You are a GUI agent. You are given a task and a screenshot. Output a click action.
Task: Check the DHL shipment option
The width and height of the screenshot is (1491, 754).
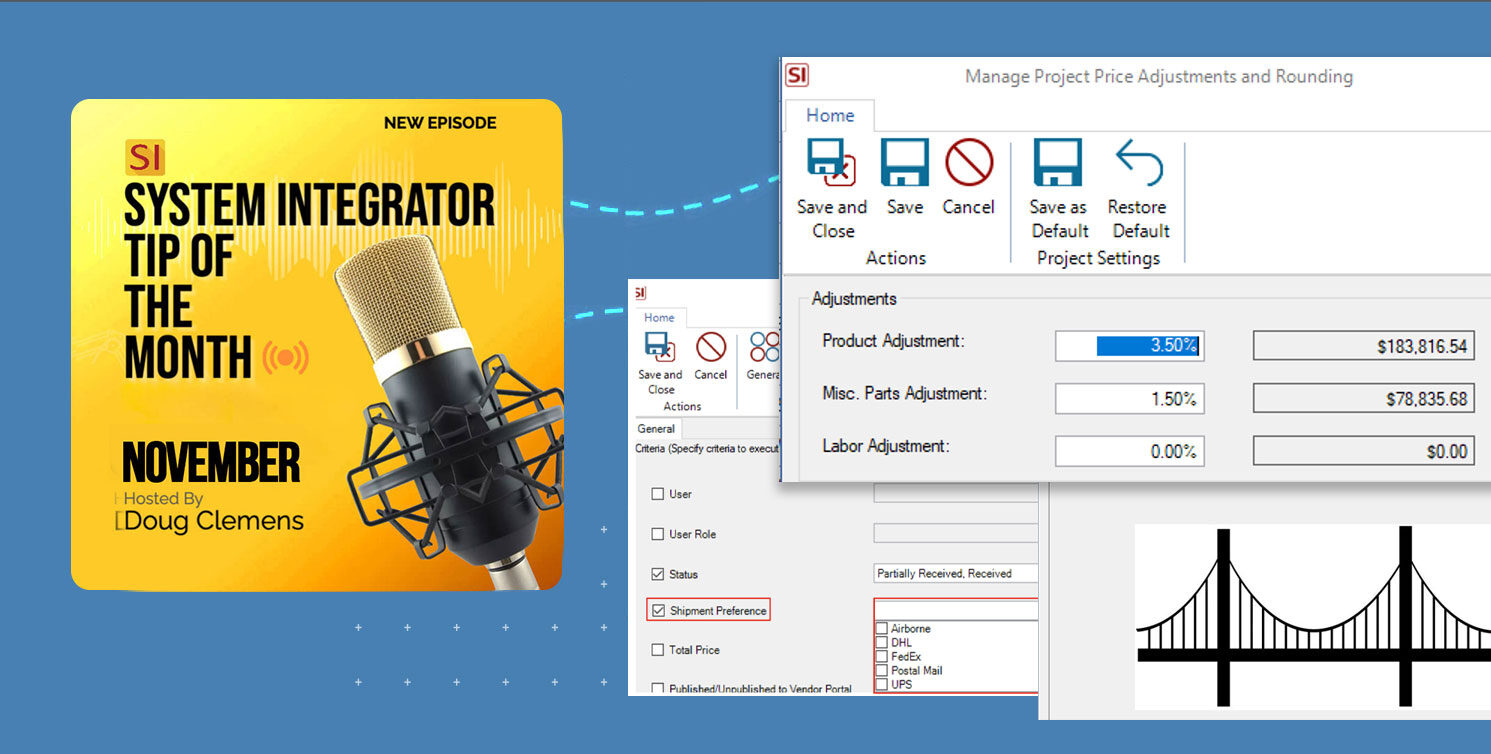[x=882, y=643]
